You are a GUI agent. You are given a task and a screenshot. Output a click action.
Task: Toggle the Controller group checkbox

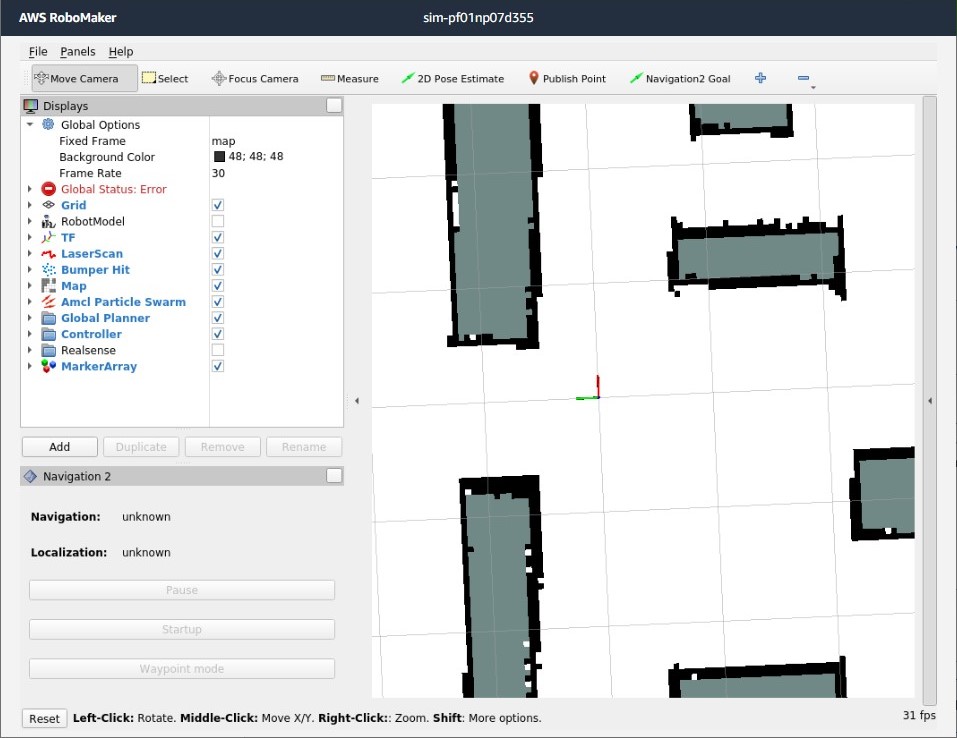218,334
